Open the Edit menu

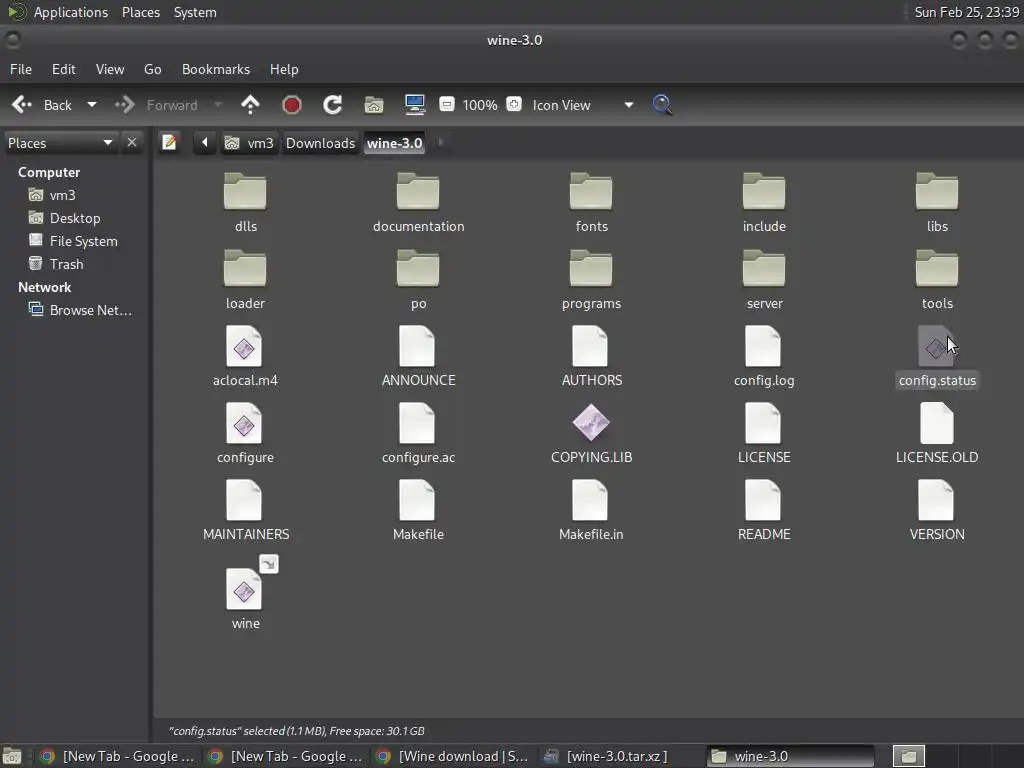tap(63, 69)
